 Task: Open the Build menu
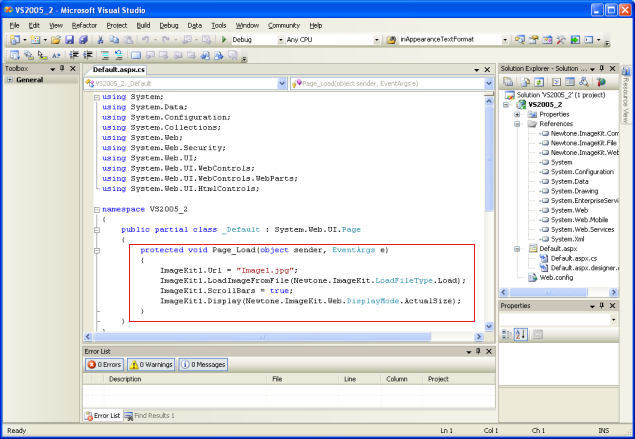click(143, 26)
